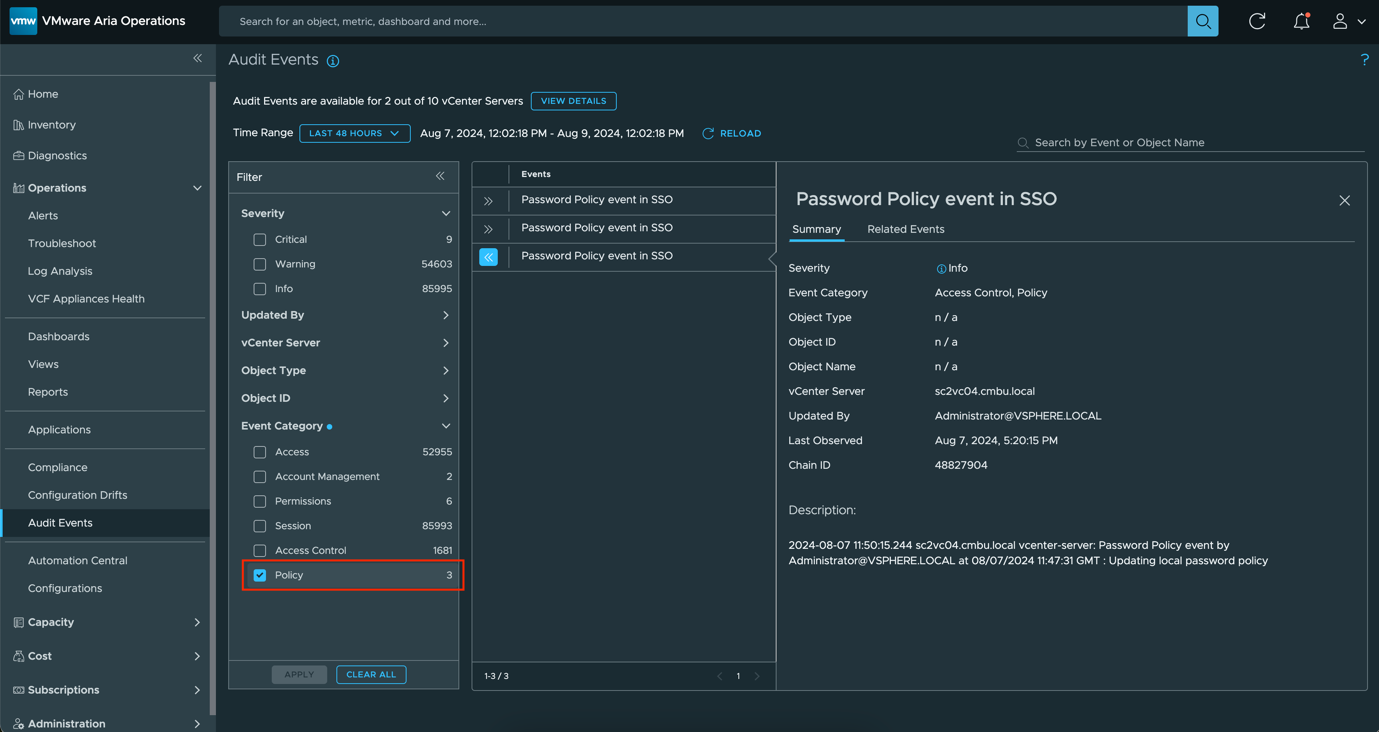Open Dashboards in the sidebar
This screenshot has height=732, width=1379.
pos(59,337)
